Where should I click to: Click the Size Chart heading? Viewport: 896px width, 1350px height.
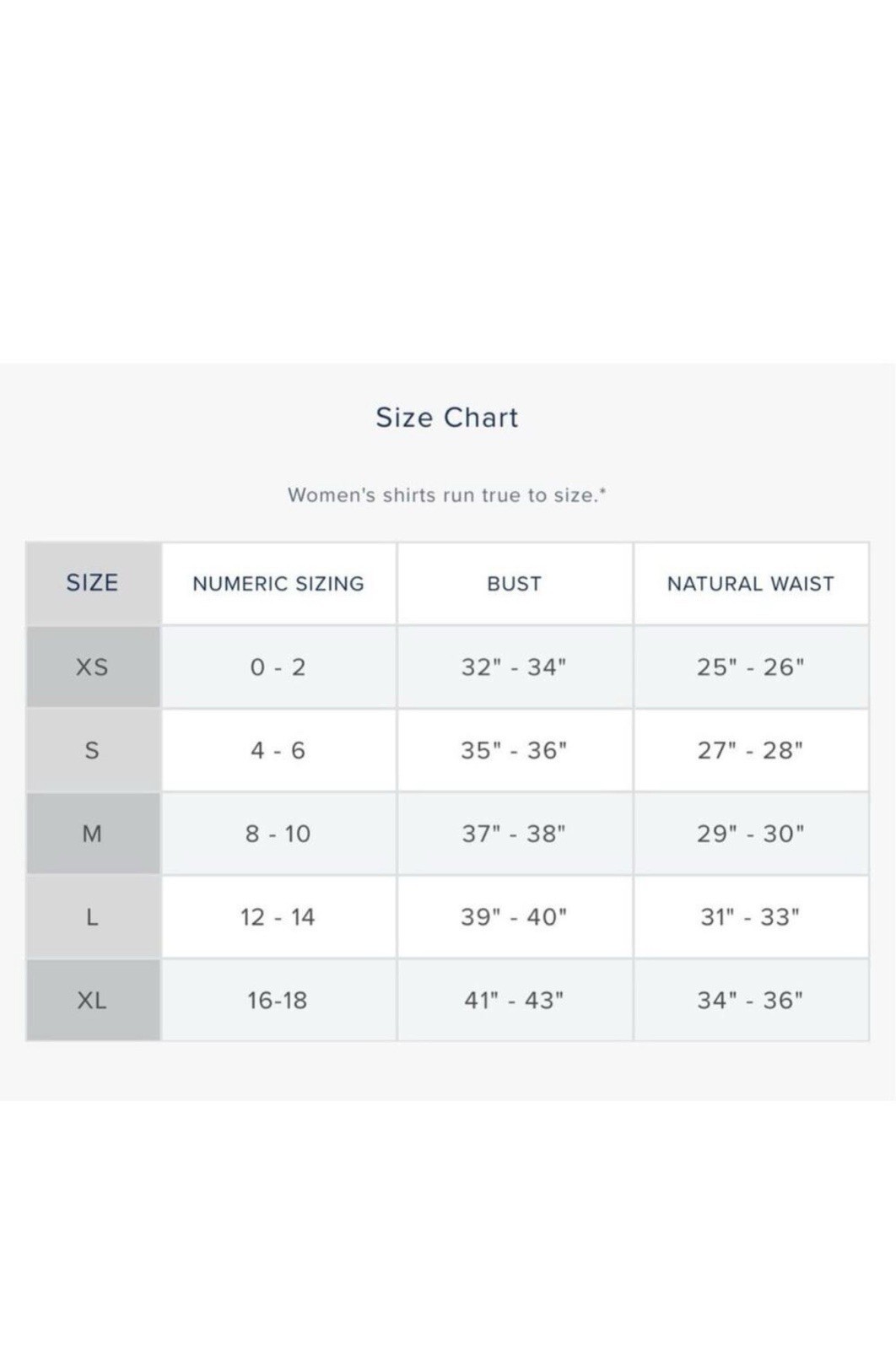[447, 418]
